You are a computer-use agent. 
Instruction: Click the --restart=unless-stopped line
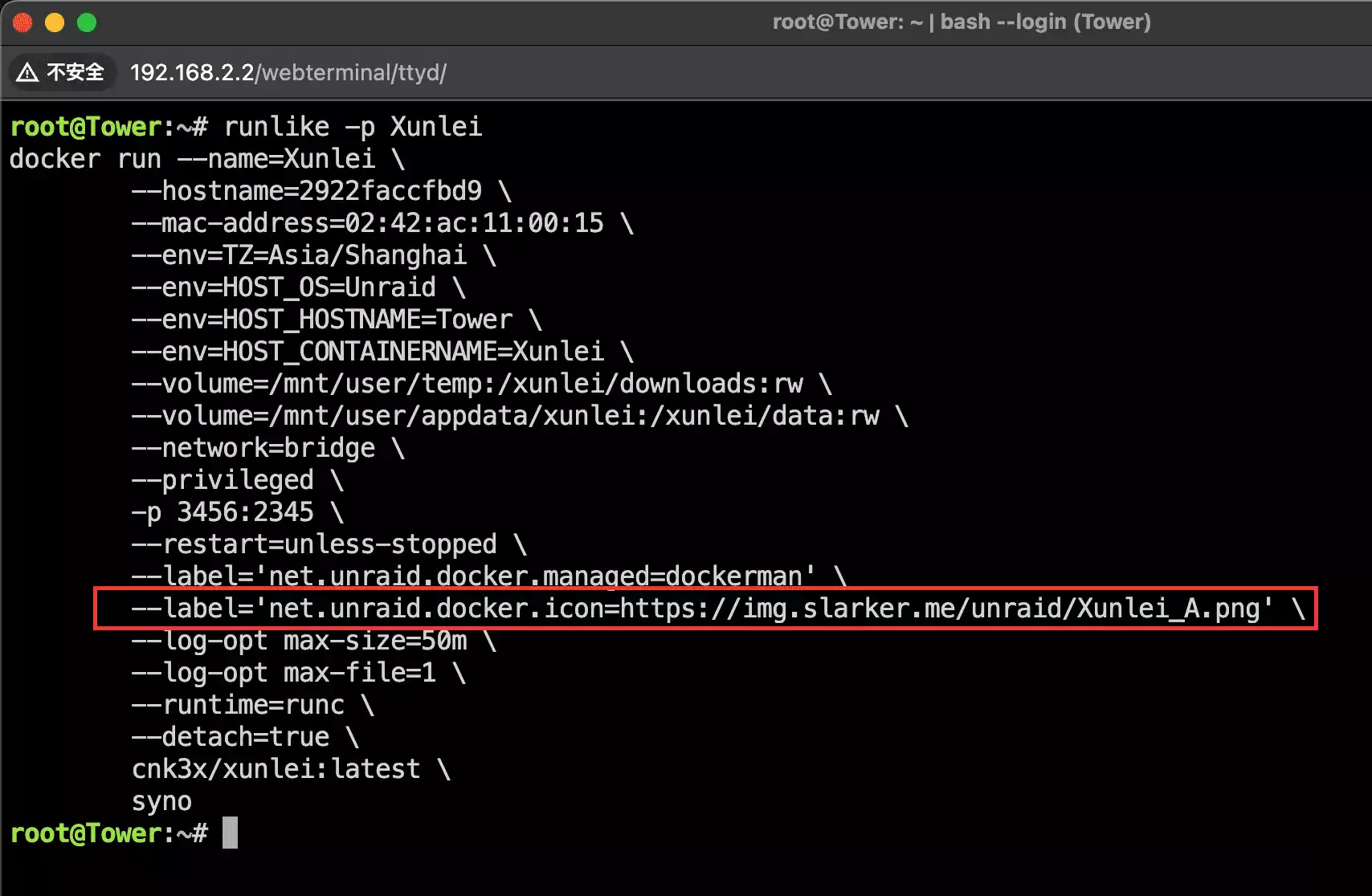pyautogui.click(x=314, y=544)
